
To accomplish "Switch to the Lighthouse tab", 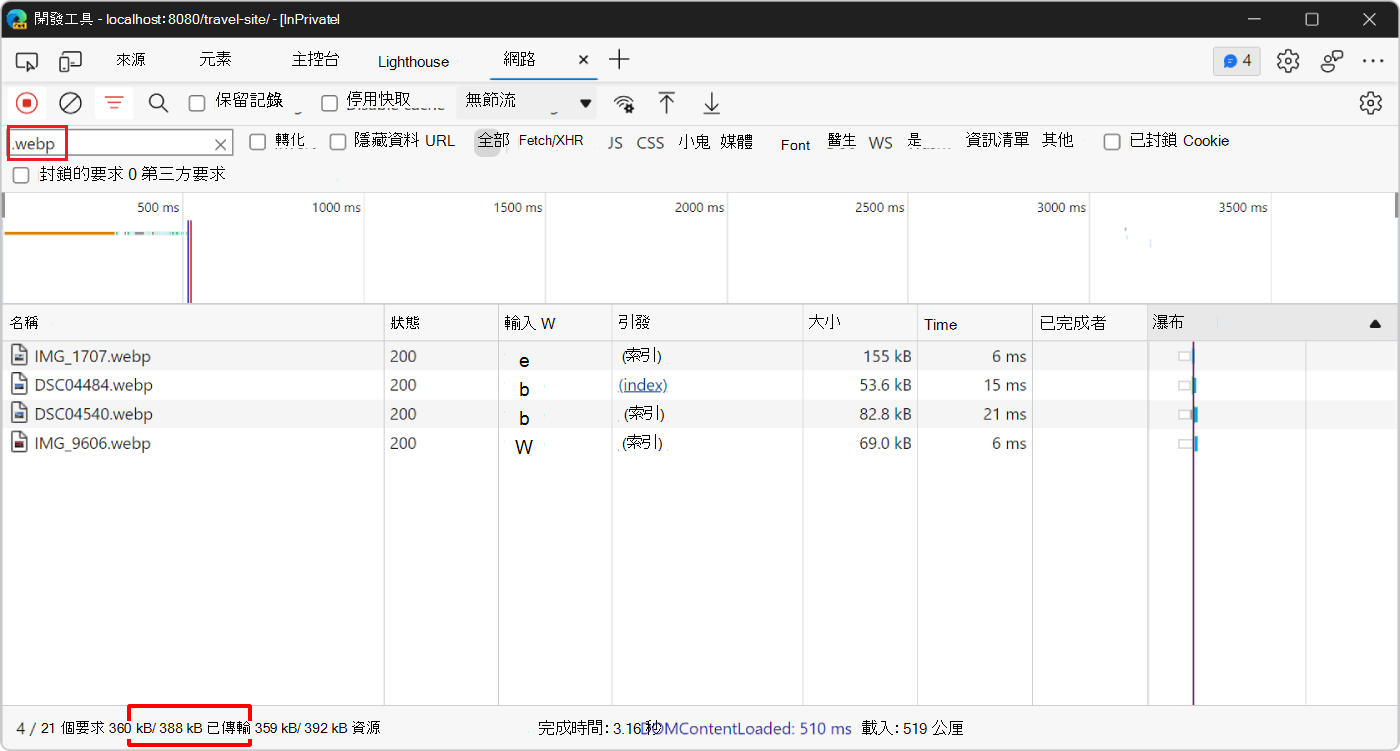I will pyautogui.click(x=412, y=60).
